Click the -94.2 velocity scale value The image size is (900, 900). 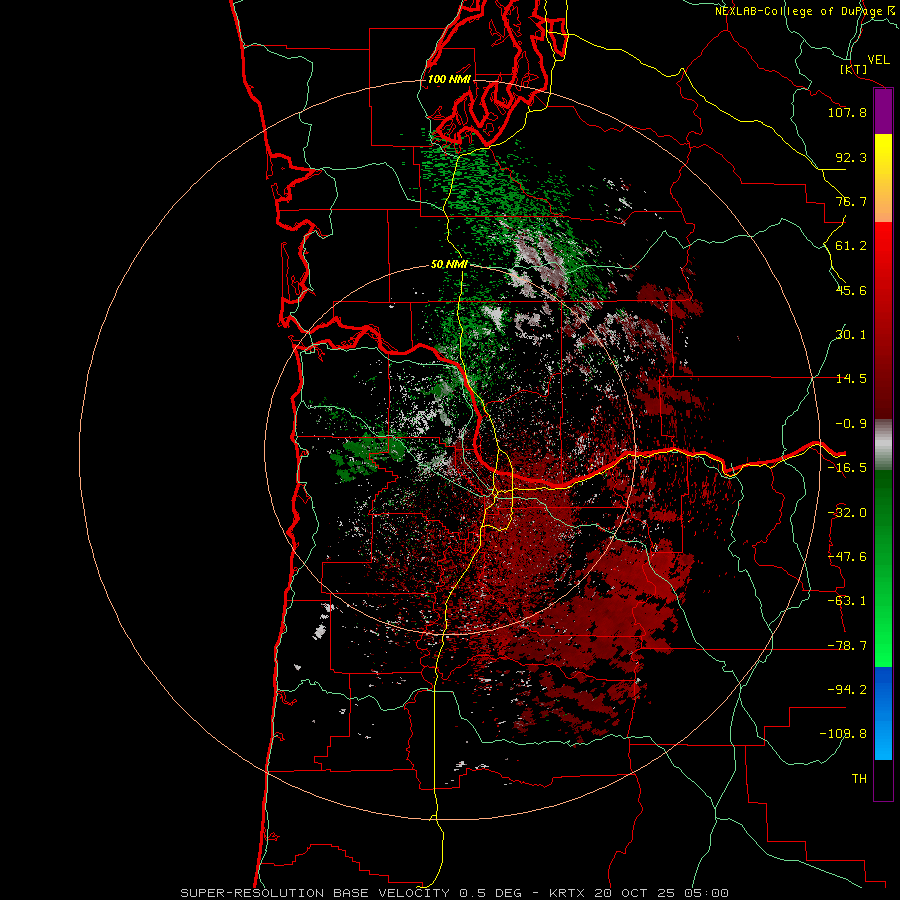pos(847,690)
